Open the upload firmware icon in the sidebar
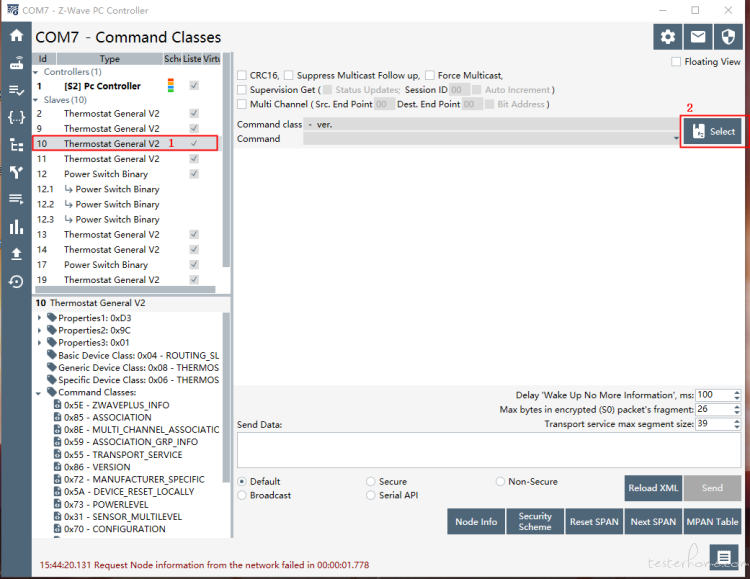Screen dimensions: 750x579 (16, 254)
